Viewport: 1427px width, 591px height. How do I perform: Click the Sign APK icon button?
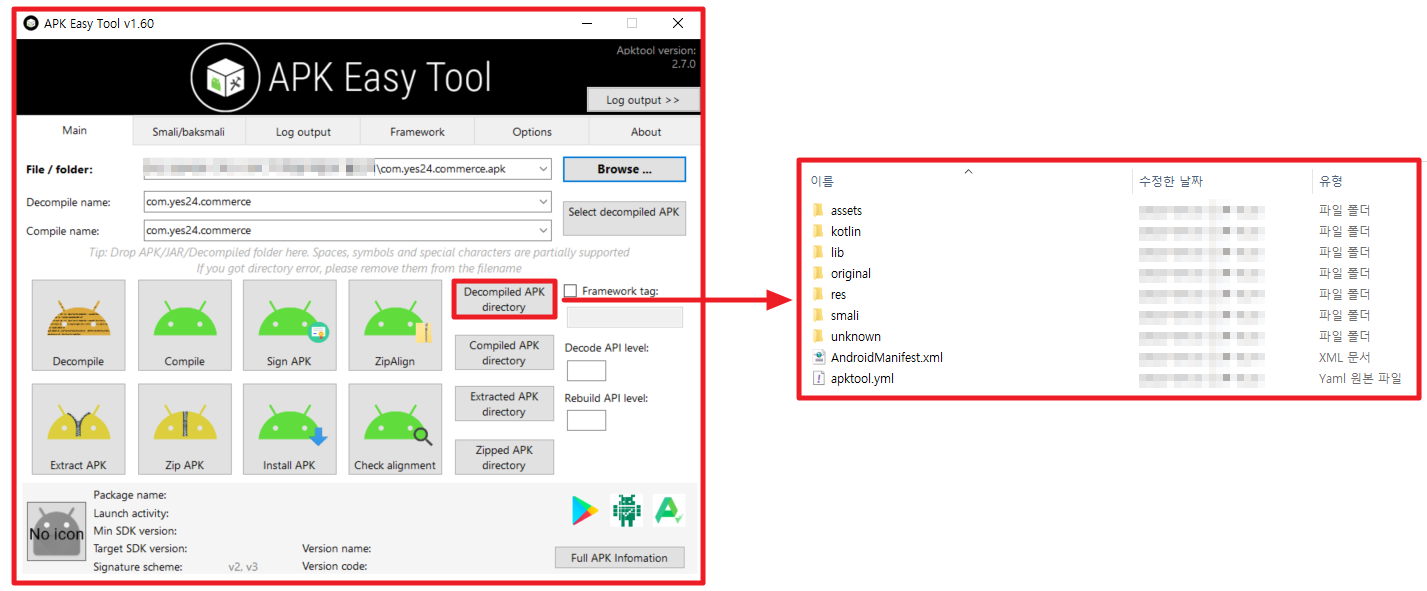point(290,326)
